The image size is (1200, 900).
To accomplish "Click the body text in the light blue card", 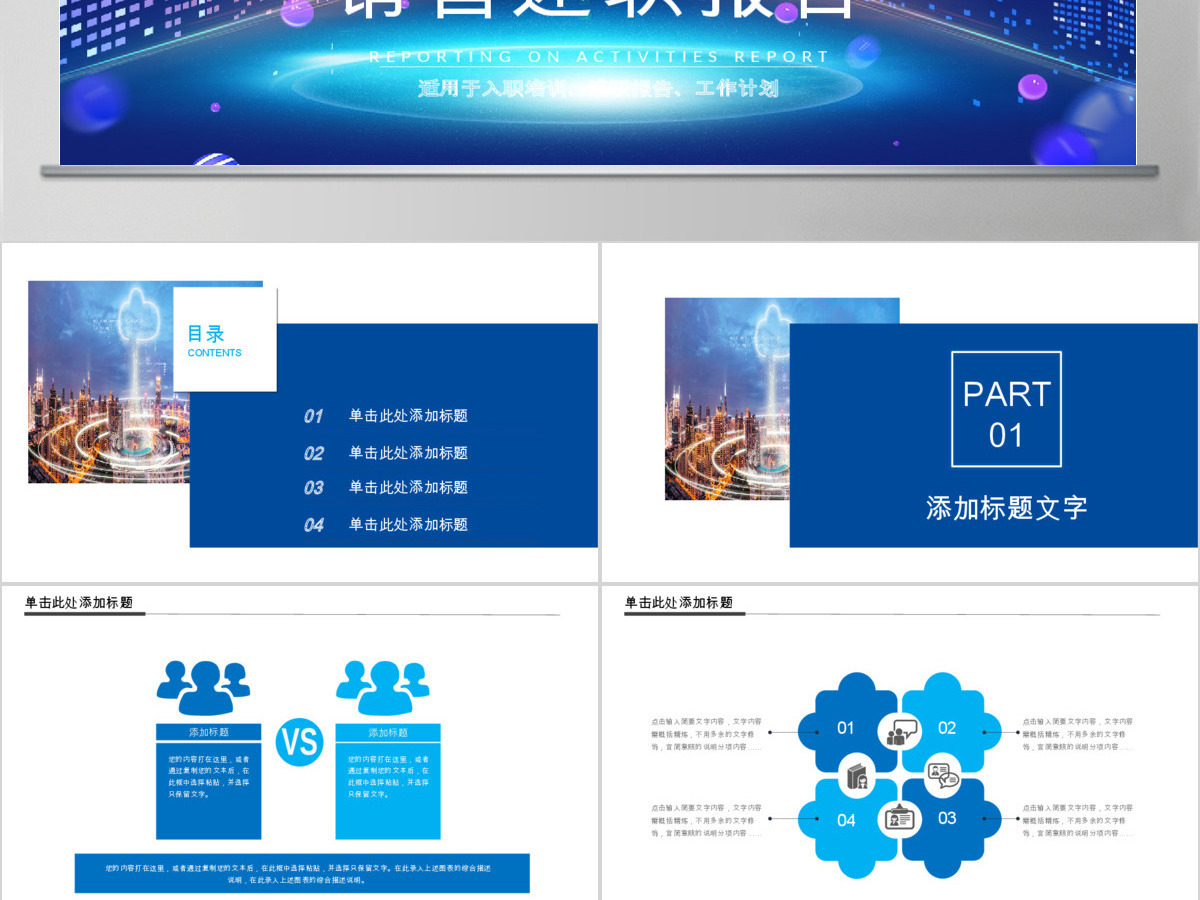I will (388, 776).
